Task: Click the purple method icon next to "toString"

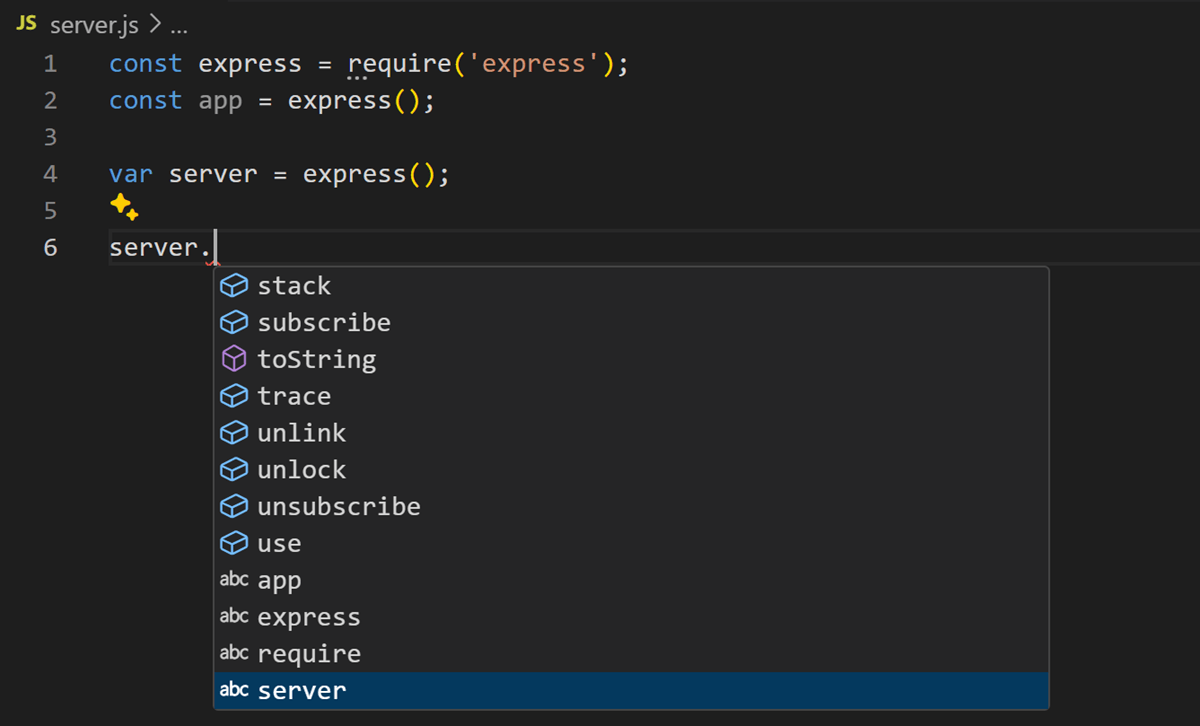Action: (233, 358)
